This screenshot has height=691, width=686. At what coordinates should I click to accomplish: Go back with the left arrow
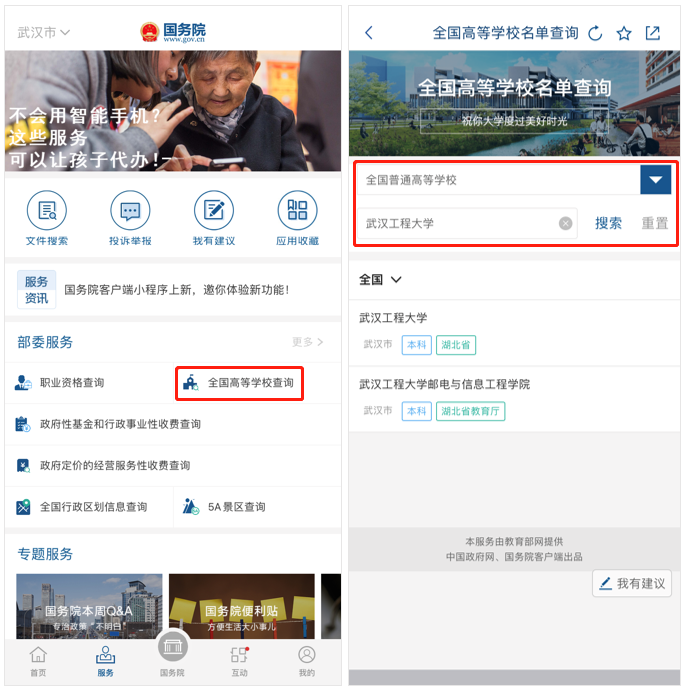coord(369,33)
